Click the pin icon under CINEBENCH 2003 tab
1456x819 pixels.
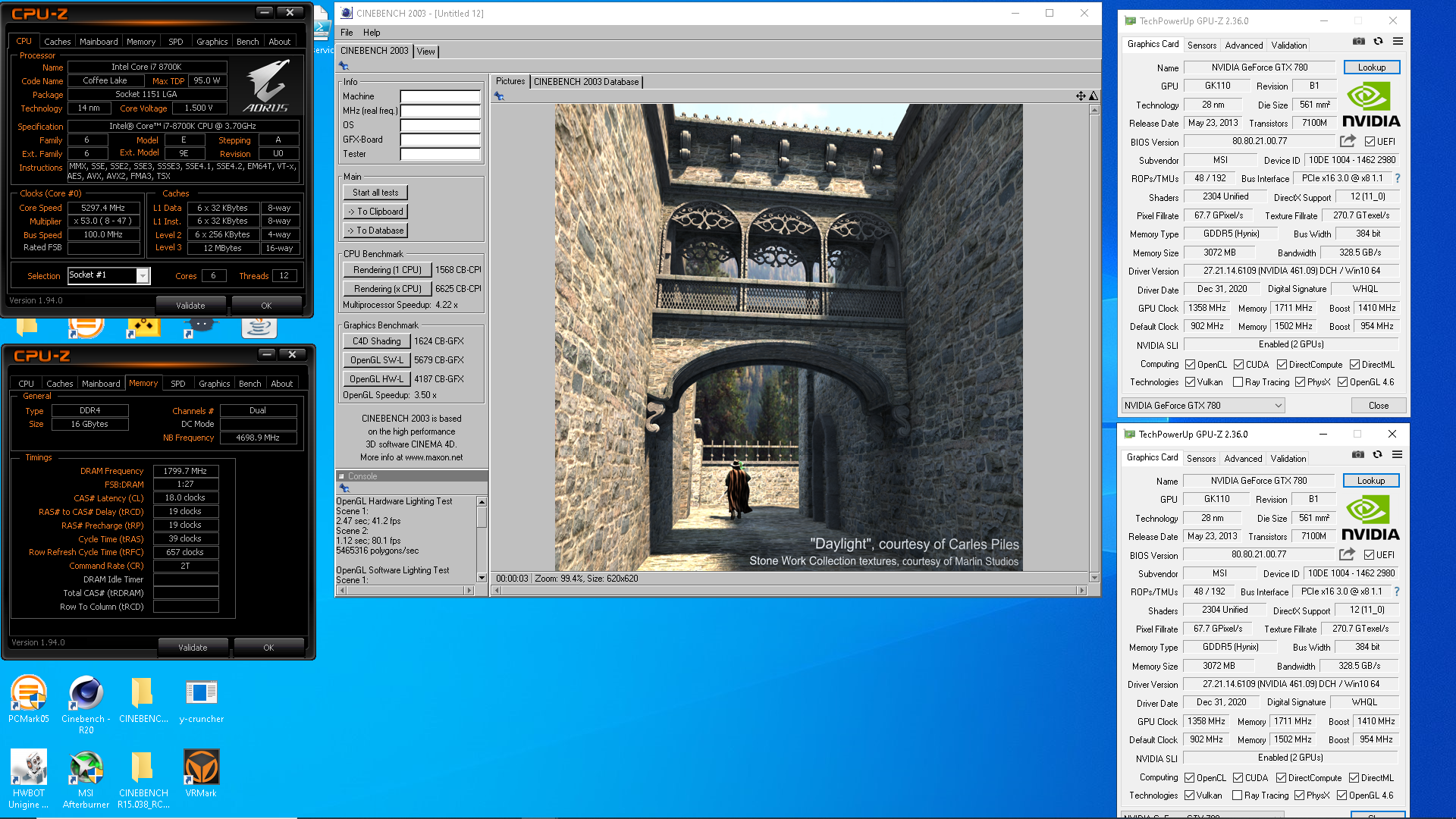click(x=344, y=66)
